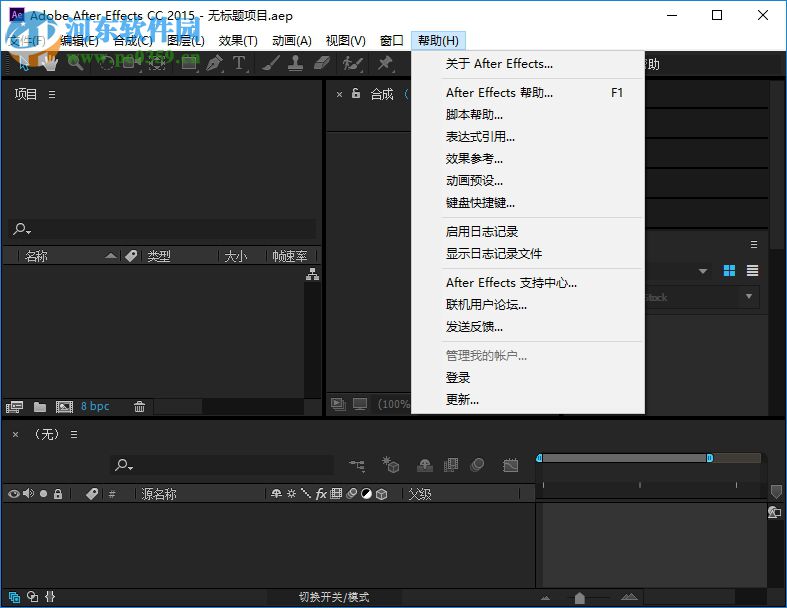Select the Rectangle shape tool
The width and height of the screenshot is (787, 608).
click(189, 63)
